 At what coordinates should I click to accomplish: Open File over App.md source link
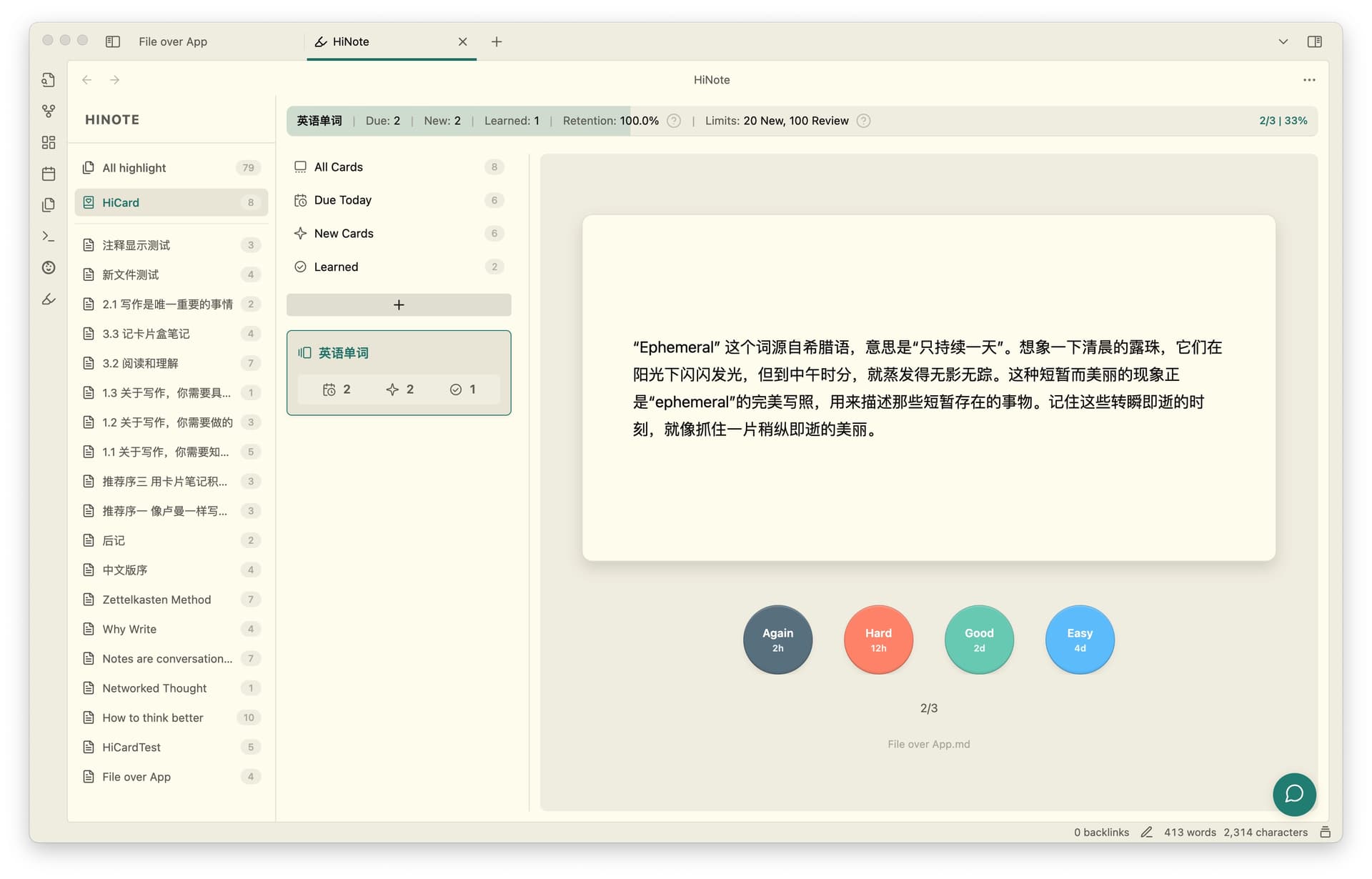928,744
